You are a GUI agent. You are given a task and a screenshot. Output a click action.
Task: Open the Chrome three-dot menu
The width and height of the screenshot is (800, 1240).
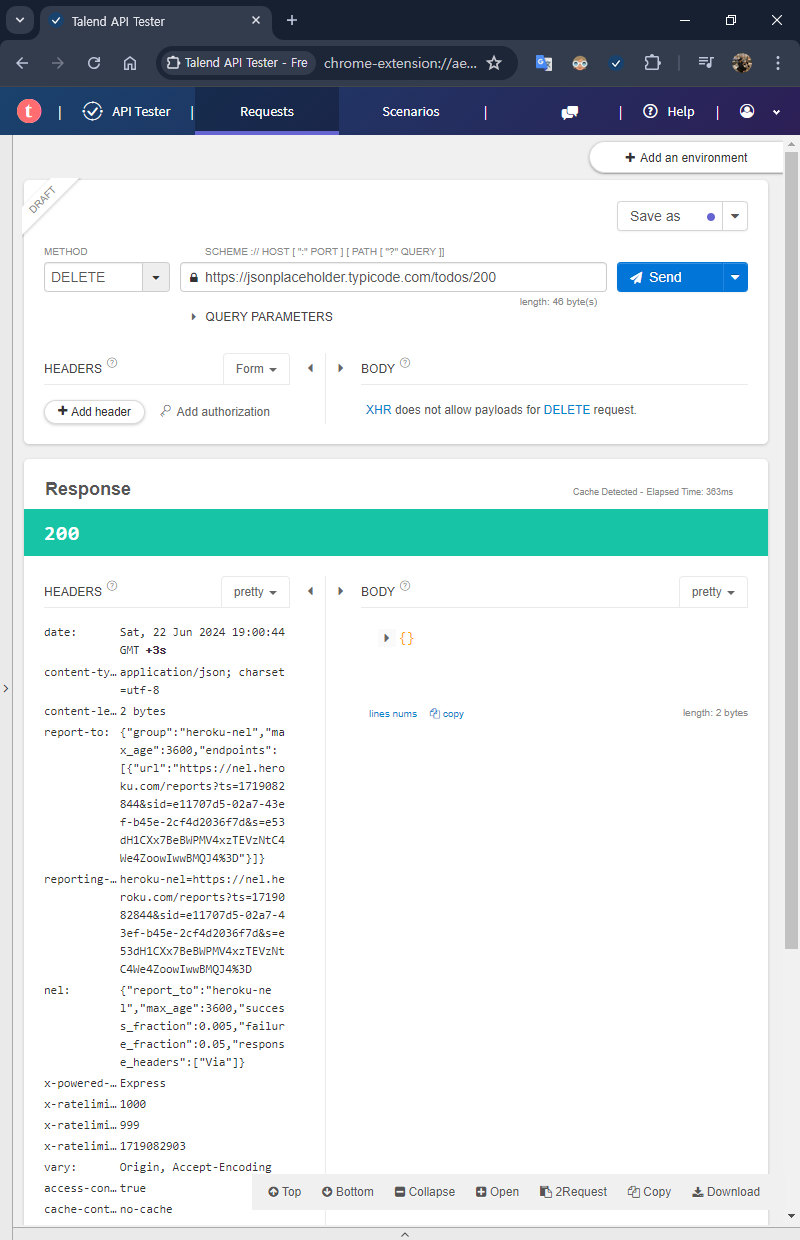tap(778, 63)
